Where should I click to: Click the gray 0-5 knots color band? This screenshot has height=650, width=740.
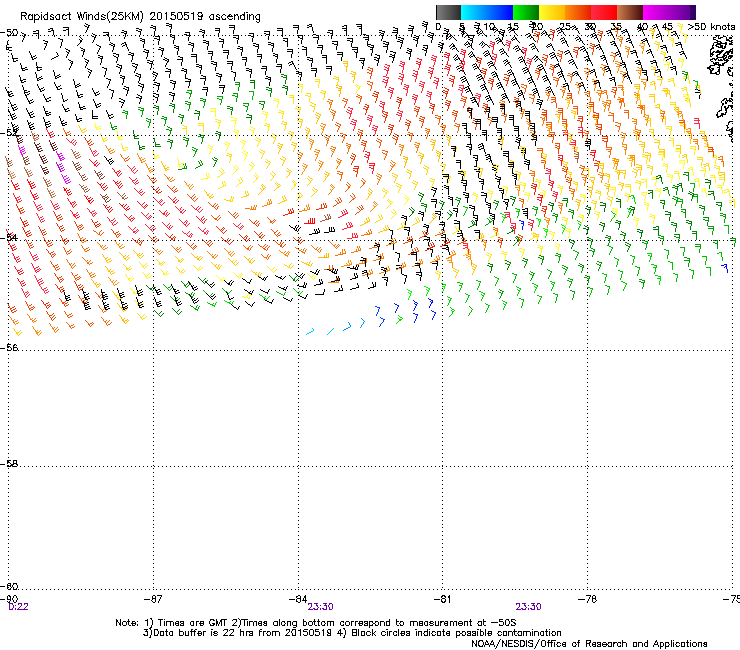(x=448, y=12)
